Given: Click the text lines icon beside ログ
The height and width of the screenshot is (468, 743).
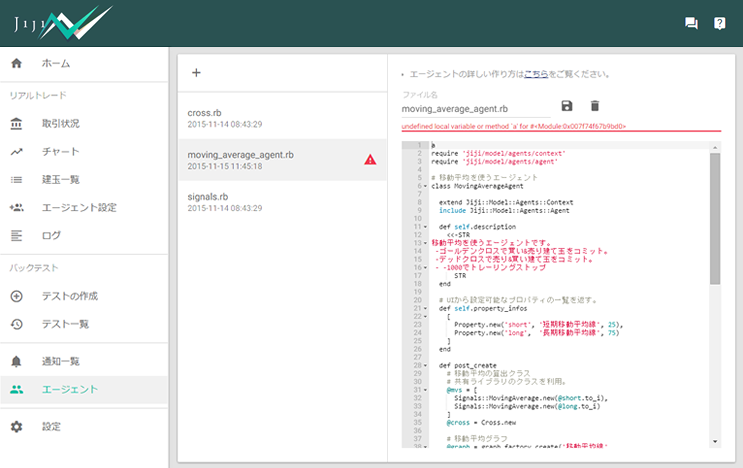Looking at the screenshot, I should coord(17,235).
